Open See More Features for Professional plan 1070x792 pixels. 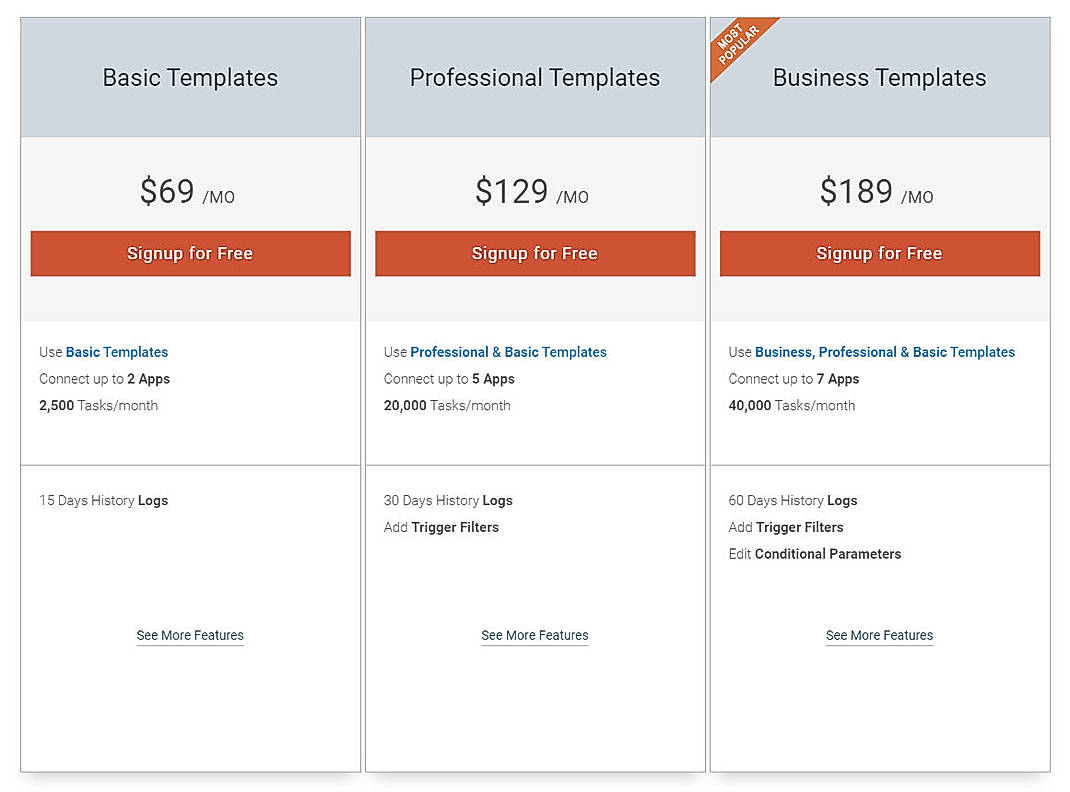(x=535, y=635)
